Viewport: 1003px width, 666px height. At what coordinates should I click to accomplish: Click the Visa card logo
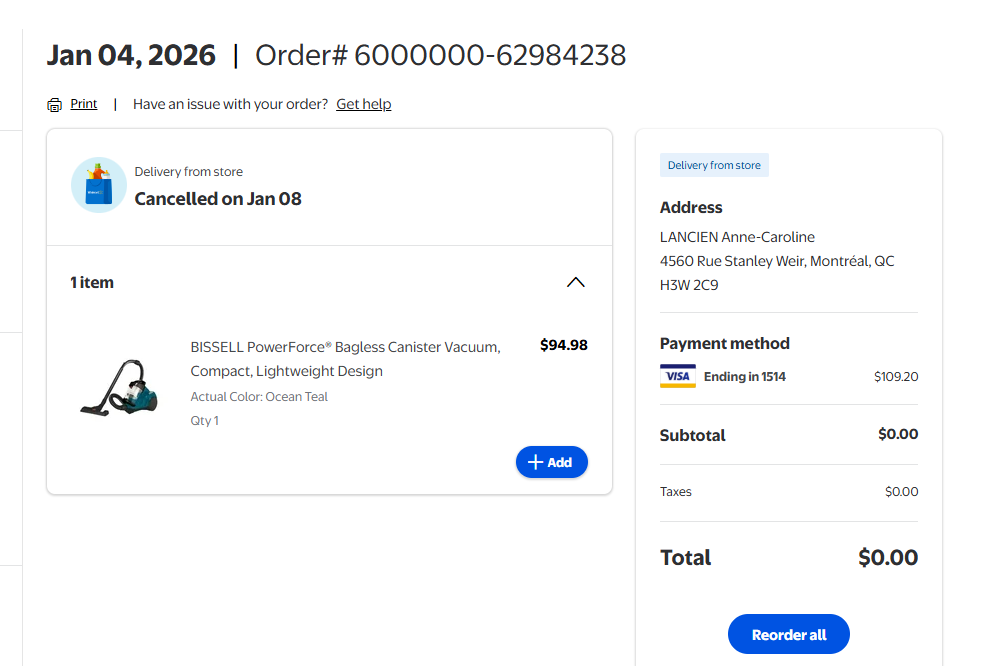[677, 377]
